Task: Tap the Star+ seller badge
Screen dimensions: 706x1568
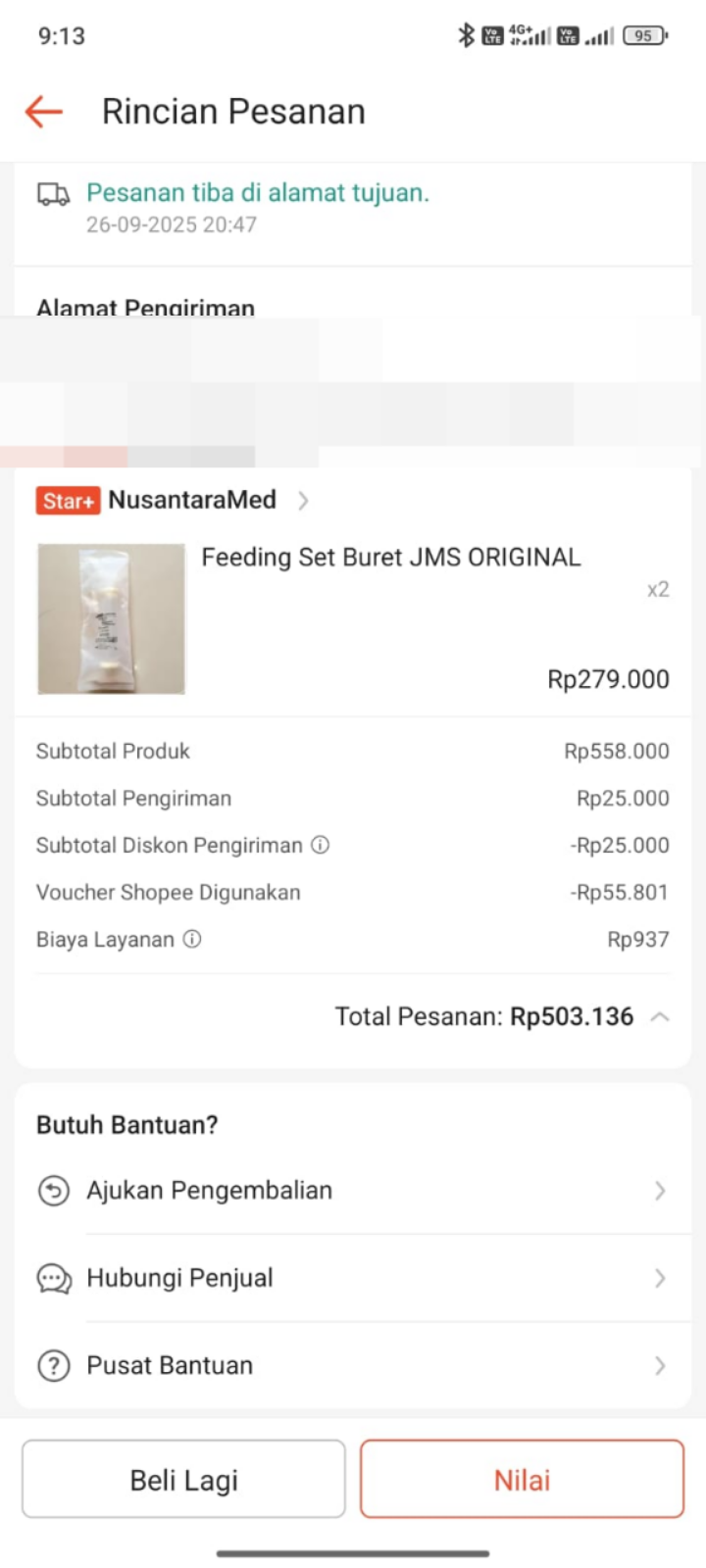Action: (x=68, y=501)
